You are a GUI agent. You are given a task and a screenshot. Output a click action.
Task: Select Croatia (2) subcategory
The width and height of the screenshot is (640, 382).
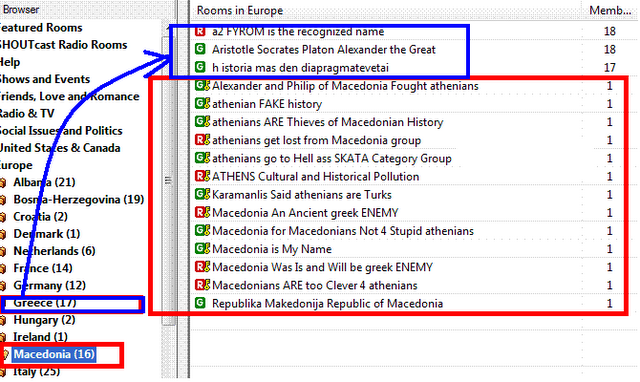click(40, 217)
